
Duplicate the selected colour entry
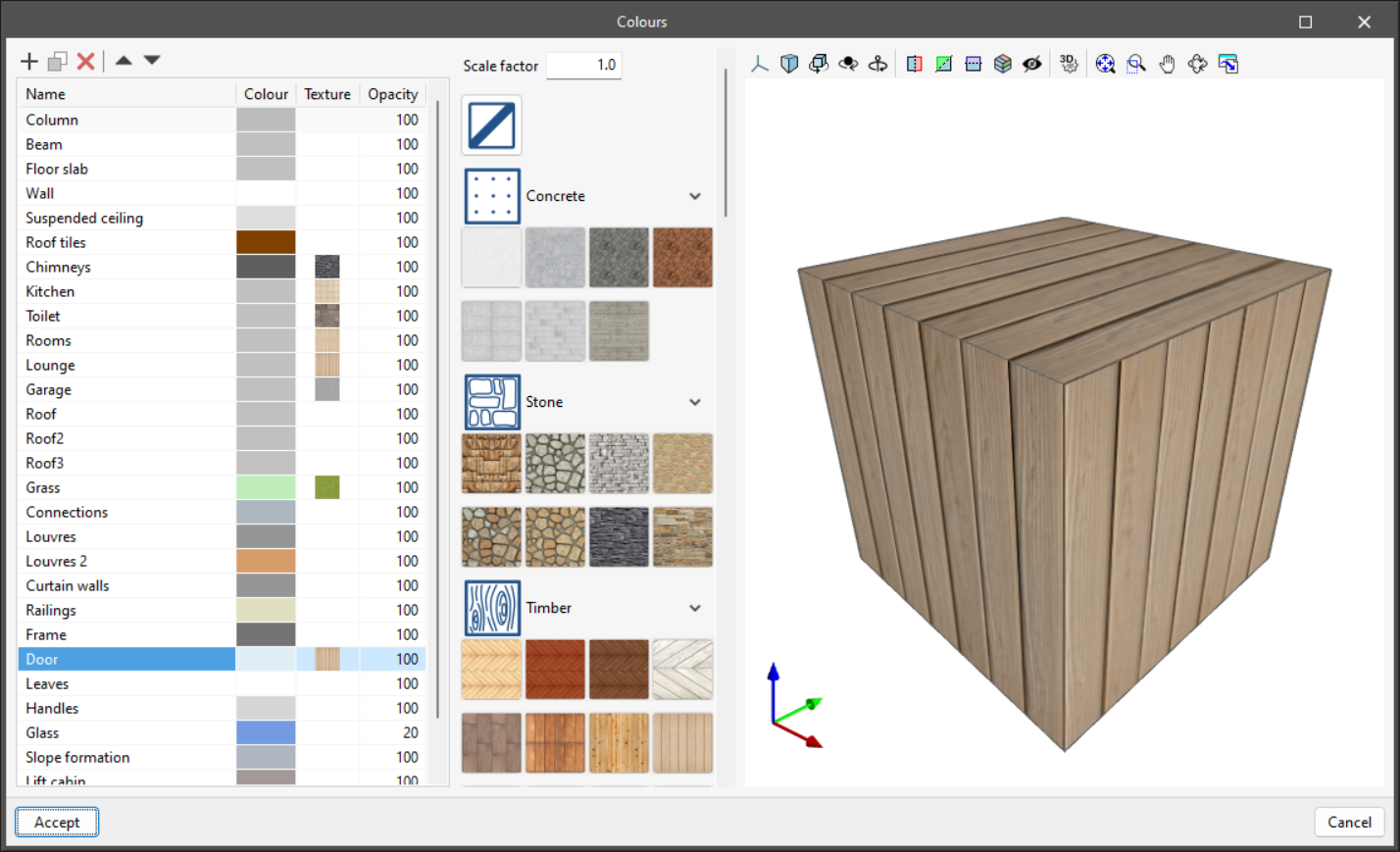point(57,60)
